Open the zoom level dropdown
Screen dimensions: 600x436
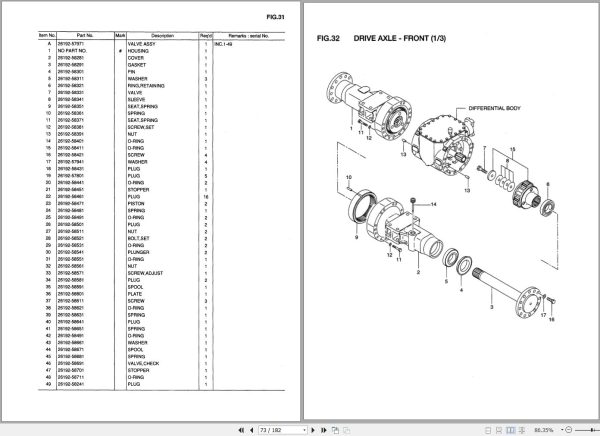562,430
